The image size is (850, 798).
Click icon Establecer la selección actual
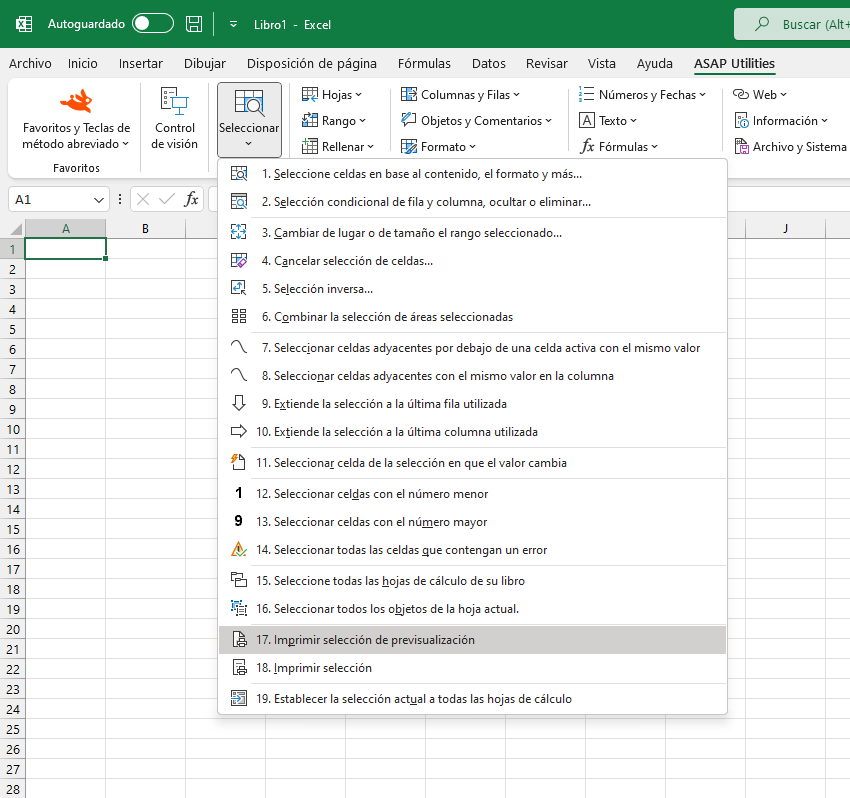tap(239, 698)
